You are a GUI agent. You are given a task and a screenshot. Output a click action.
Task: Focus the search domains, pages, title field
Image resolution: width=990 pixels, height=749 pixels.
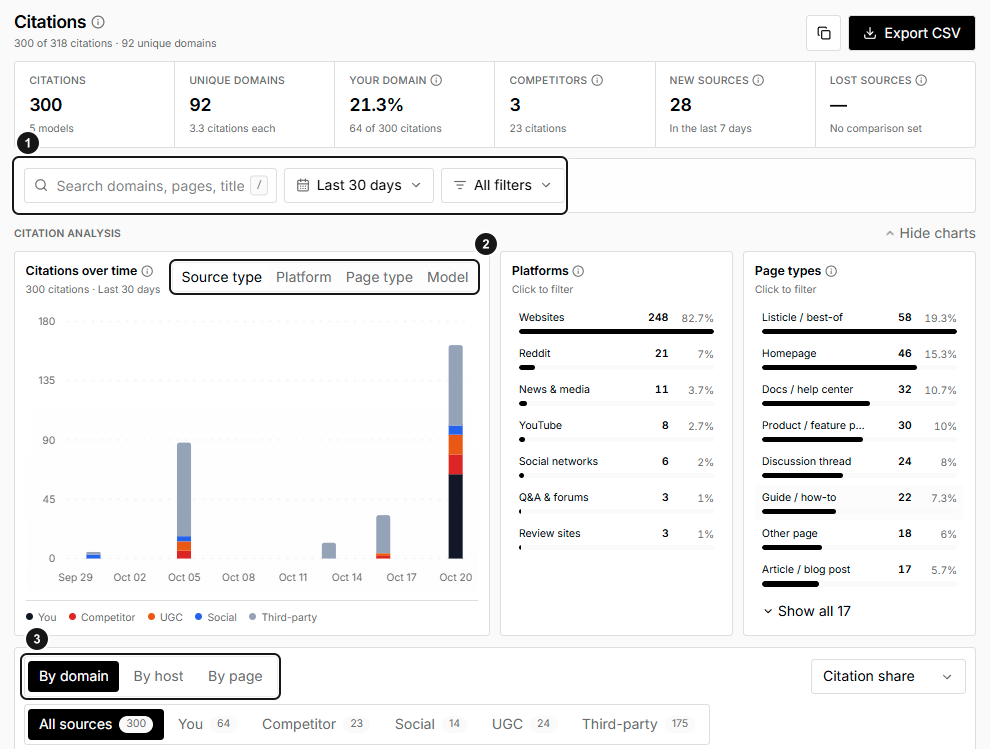(150, 185)
